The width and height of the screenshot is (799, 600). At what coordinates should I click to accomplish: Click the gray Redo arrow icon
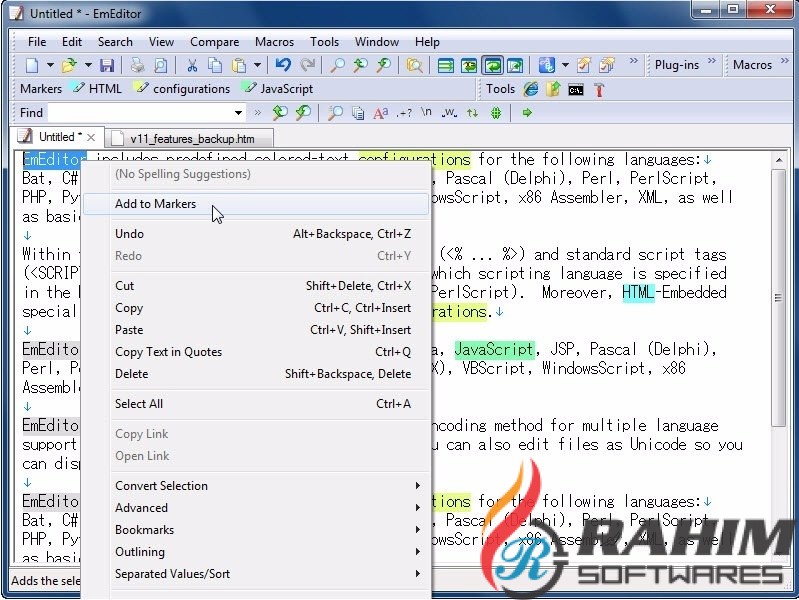307,65
